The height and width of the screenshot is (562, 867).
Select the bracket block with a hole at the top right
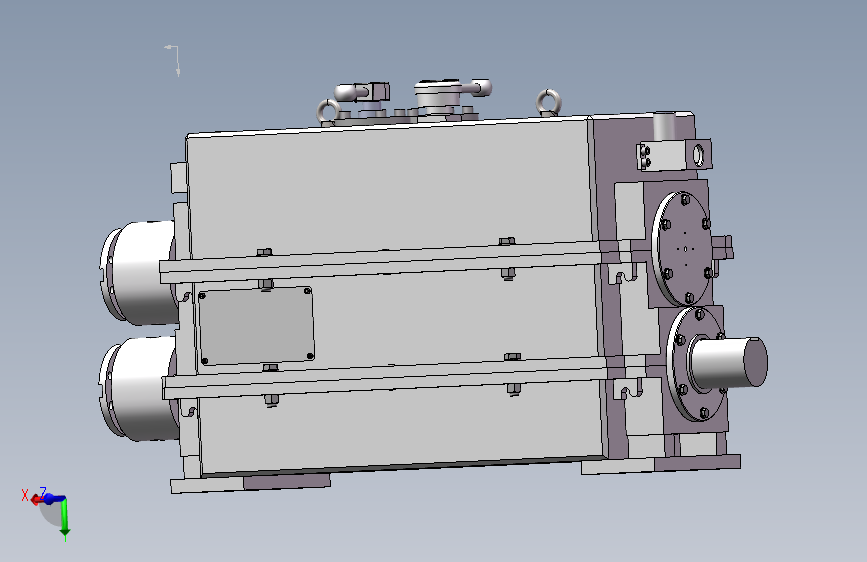(x=675, y=155)
